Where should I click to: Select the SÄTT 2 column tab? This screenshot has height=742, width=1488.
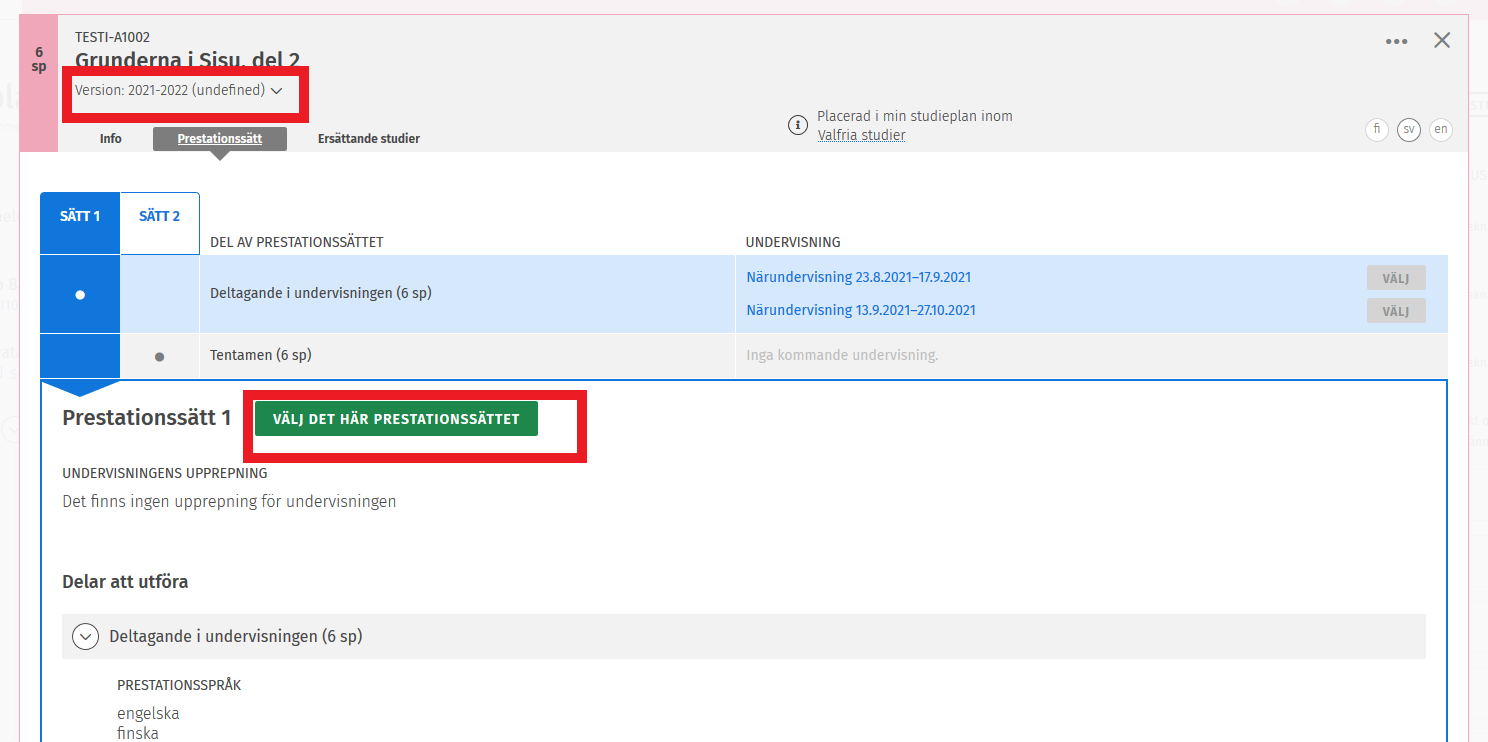click(160, 217)
